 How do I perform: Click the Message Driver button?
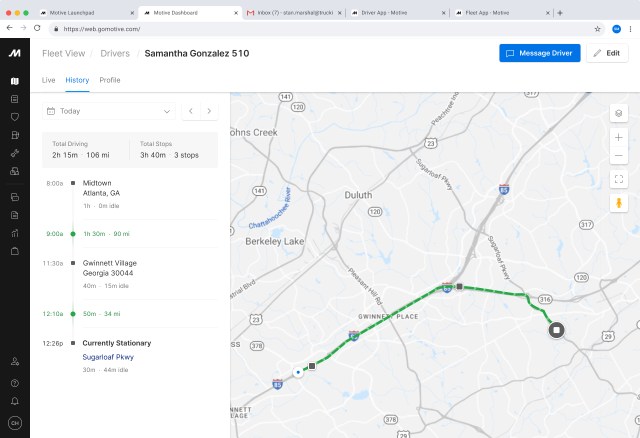point(539,53)
